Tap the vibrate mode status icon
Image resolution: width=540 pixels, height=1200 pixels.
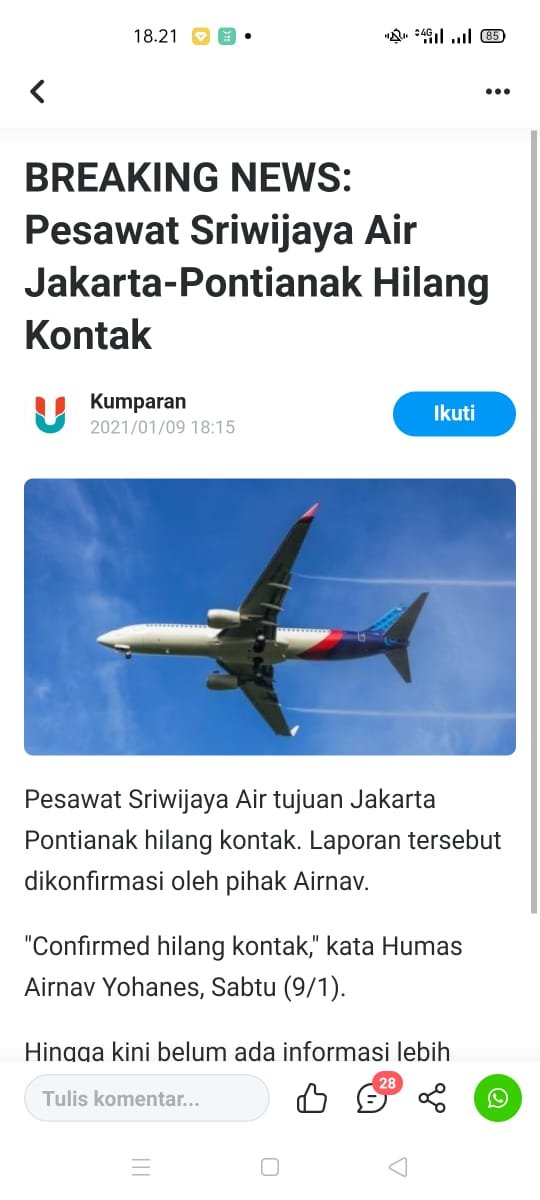pyautogui.click(x=396, y=36)
